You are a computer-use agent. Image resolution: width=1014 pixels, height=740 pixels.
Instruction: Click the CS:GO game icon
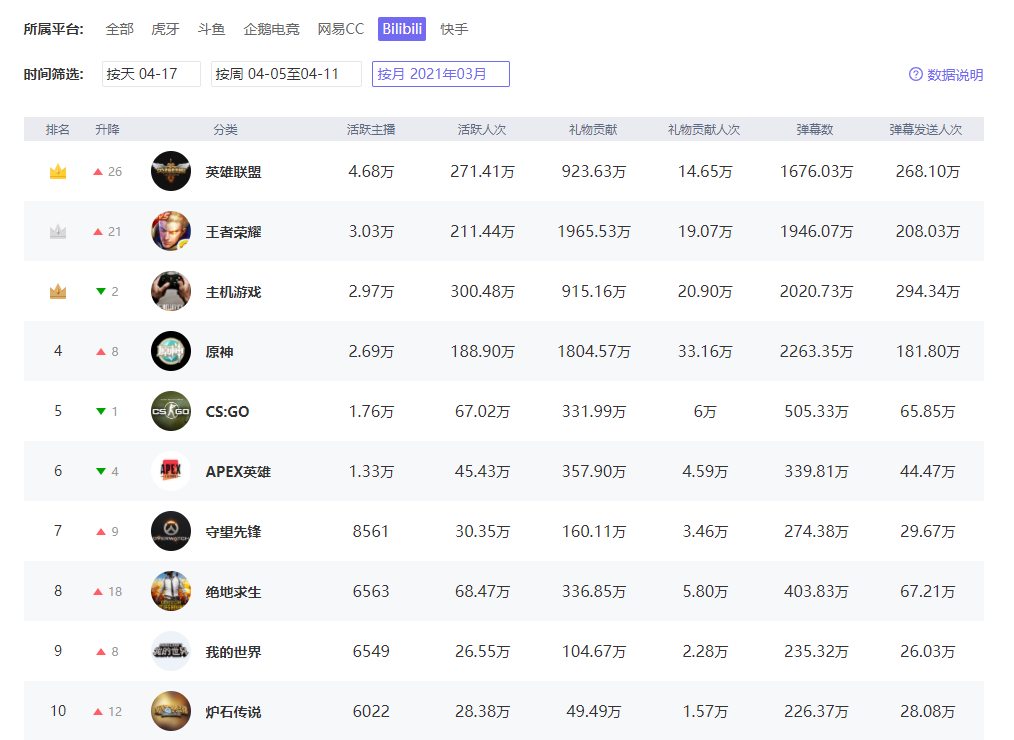[x=171, y=411]
